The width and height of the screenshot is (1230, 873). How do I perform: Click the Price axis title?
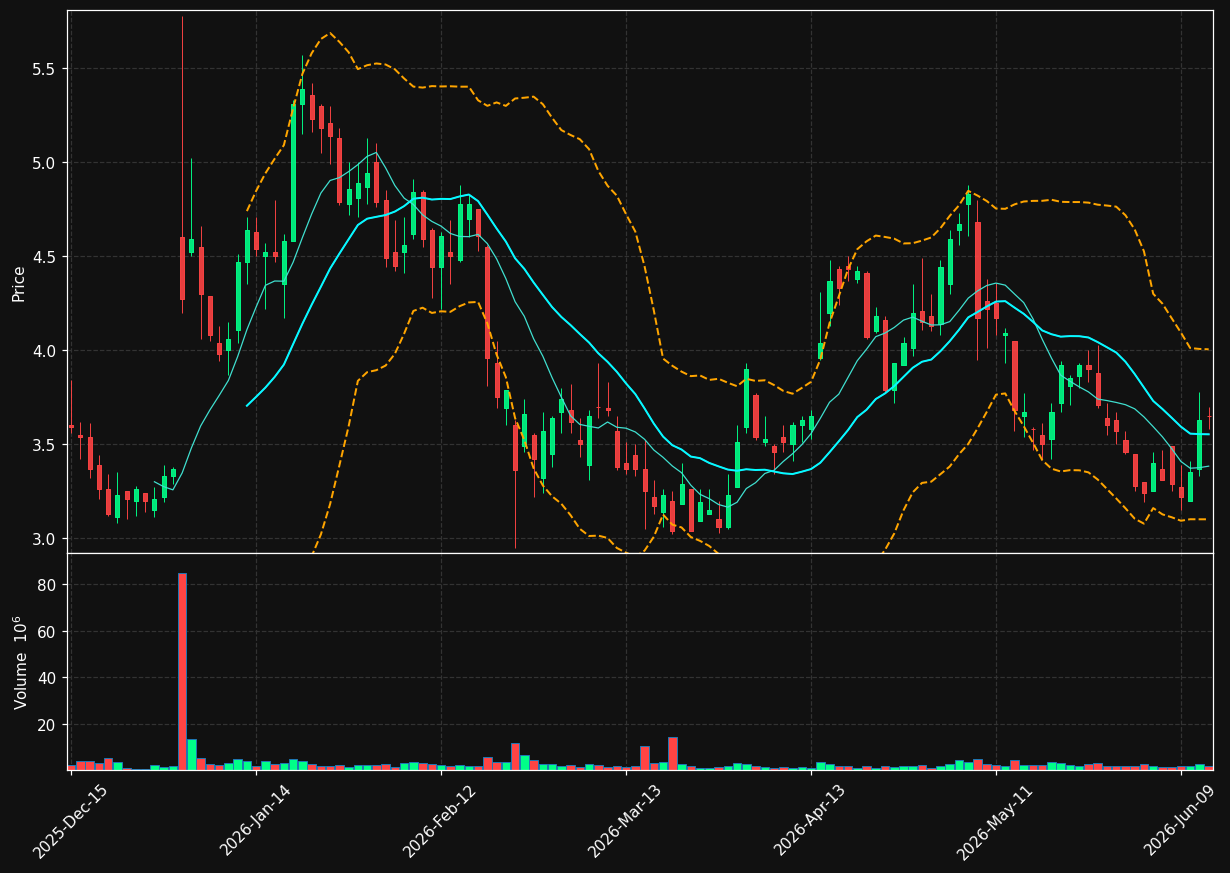point(19,282)
